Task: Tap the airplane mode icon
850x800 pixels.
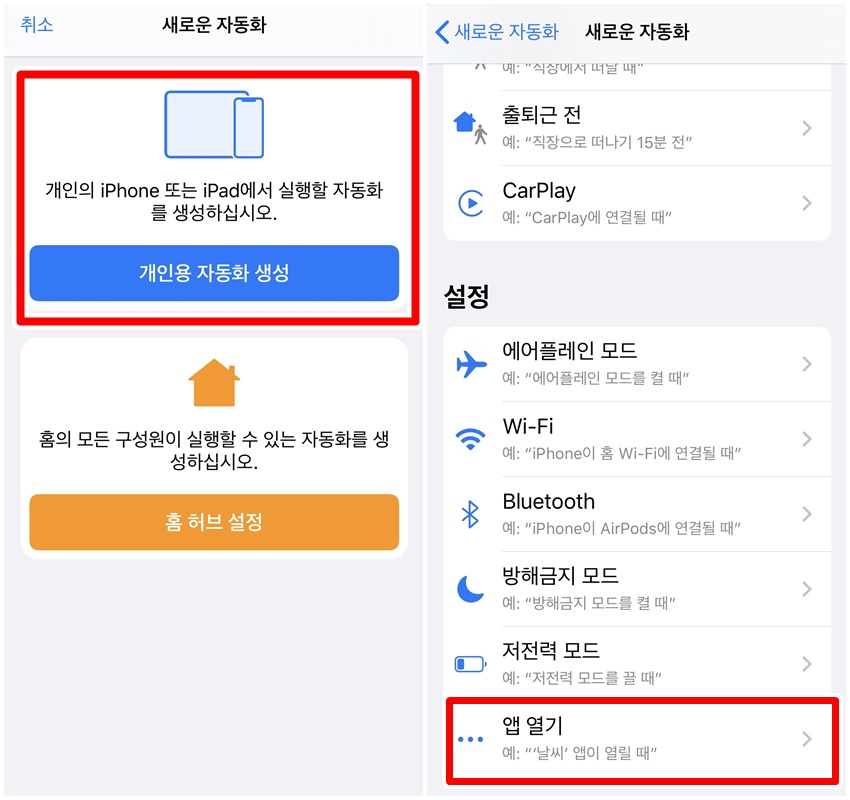Action: pyautogui.click(x=470, y=364)
